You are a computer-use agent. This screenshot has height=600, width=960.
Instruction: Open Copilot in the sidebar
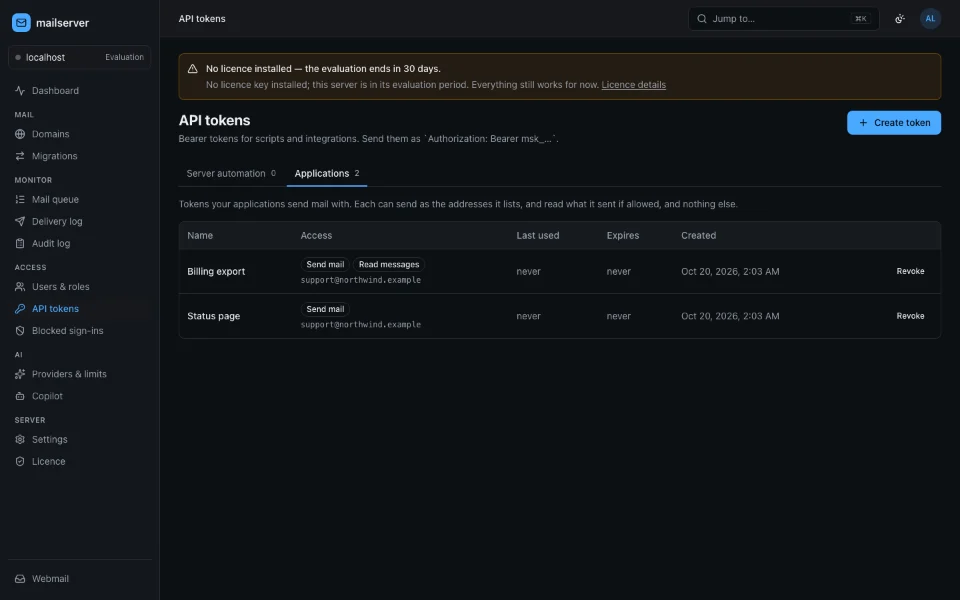[x=80, y=396]
